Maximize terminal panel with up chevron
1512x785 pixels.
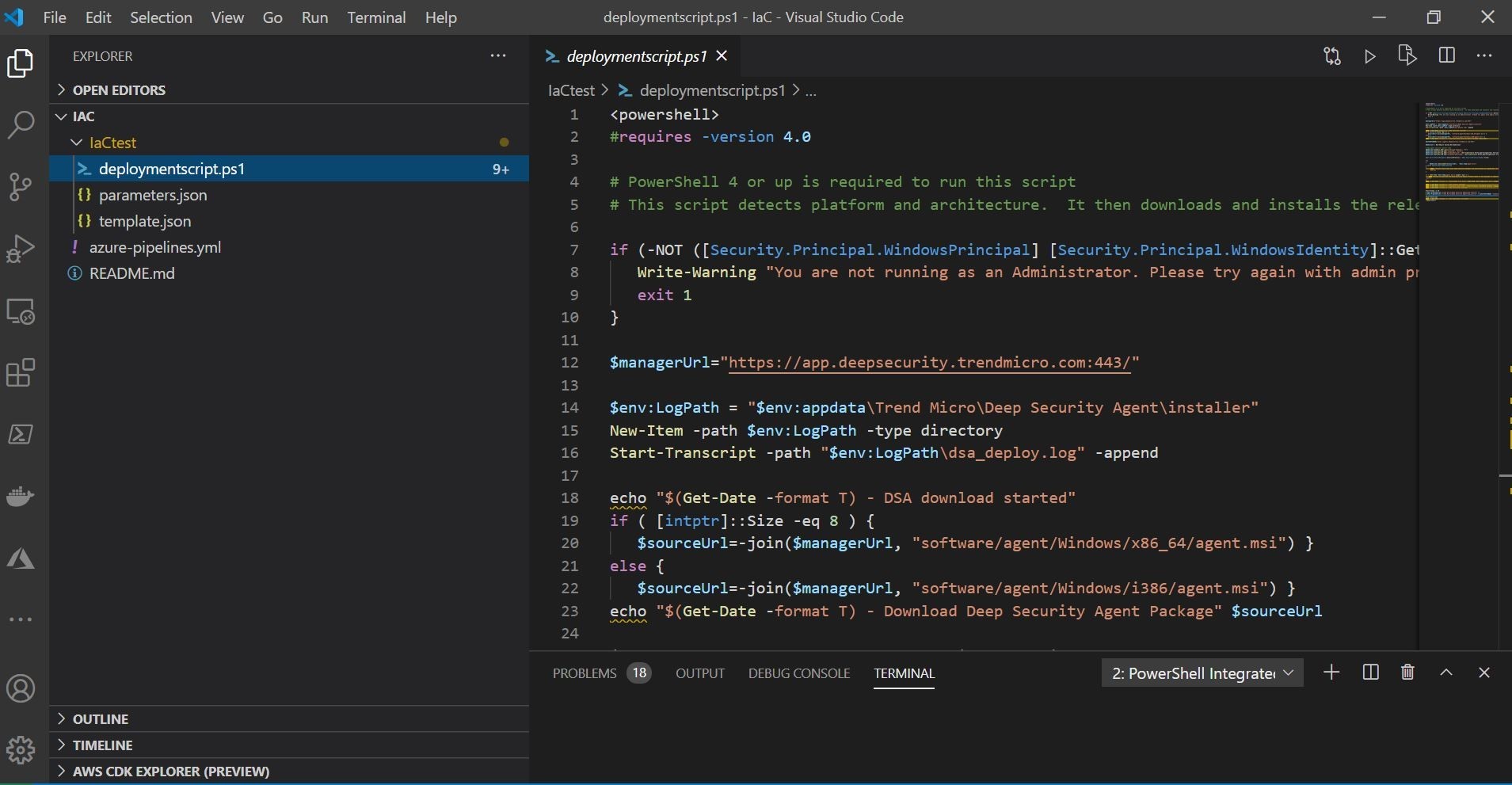(1445, 673)
